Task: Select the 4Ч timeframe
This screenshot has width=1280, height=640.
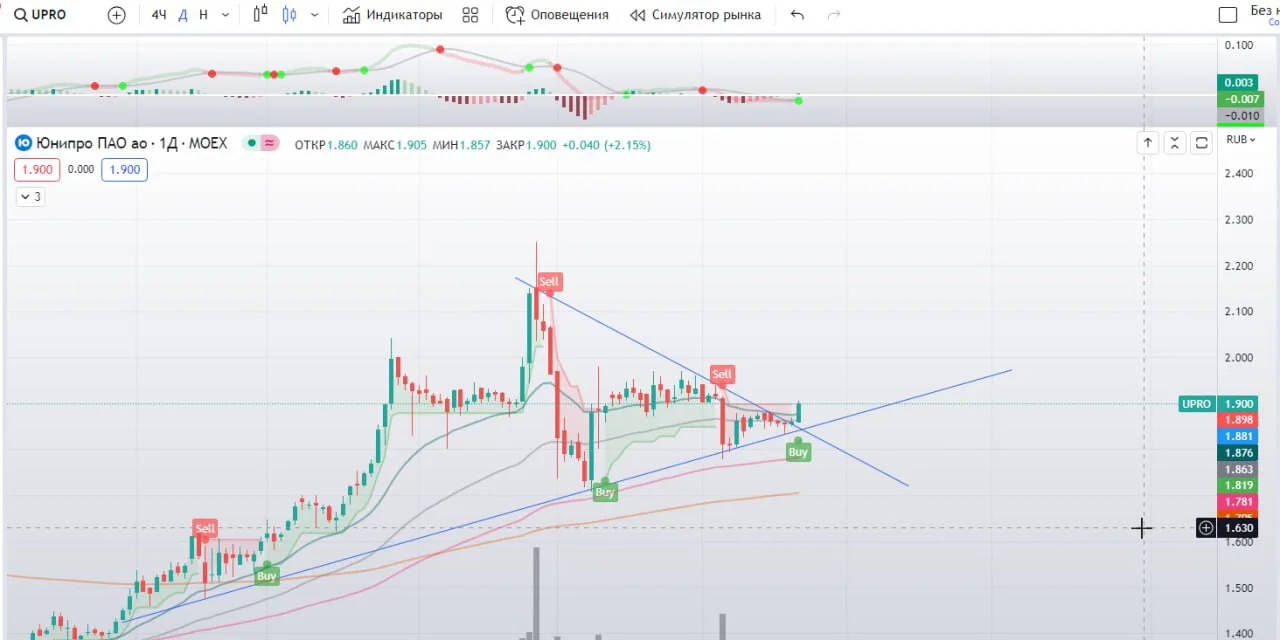Action: click(x=159, y=15)
